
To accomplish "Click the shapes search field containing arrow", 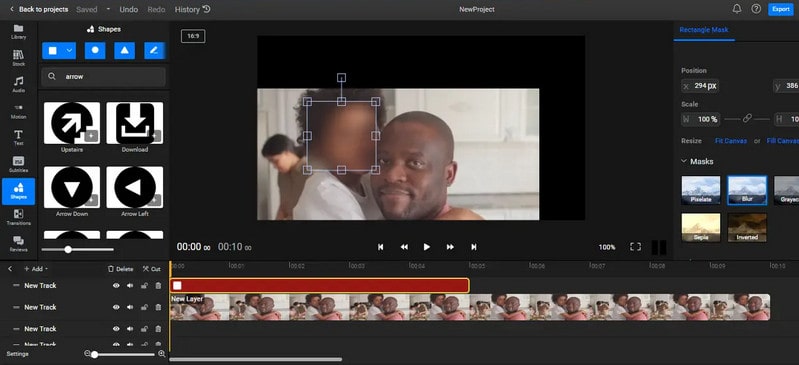I will (x=103, y=76).
